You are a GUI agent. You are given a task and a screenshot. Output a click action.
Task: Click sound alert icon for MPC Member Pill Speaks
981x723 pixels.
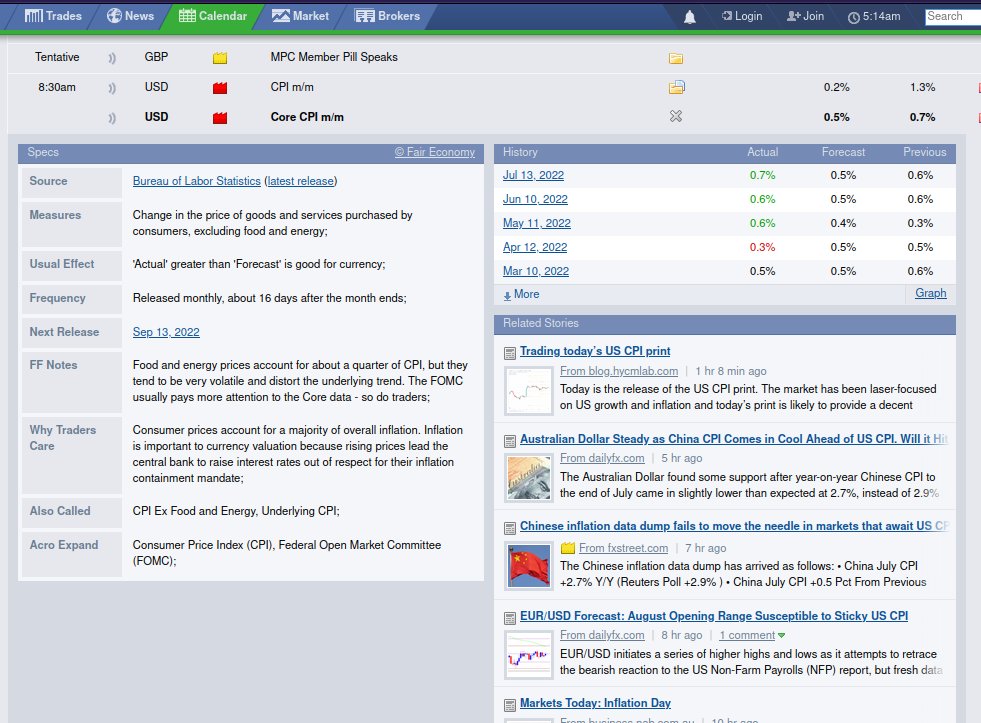pyautogui.click(x=112, y=58)
